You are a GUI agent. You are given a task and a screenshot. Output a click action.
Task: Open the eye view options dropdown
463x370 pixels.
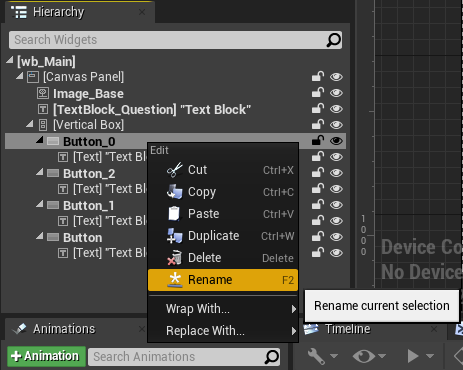[369, 356]
